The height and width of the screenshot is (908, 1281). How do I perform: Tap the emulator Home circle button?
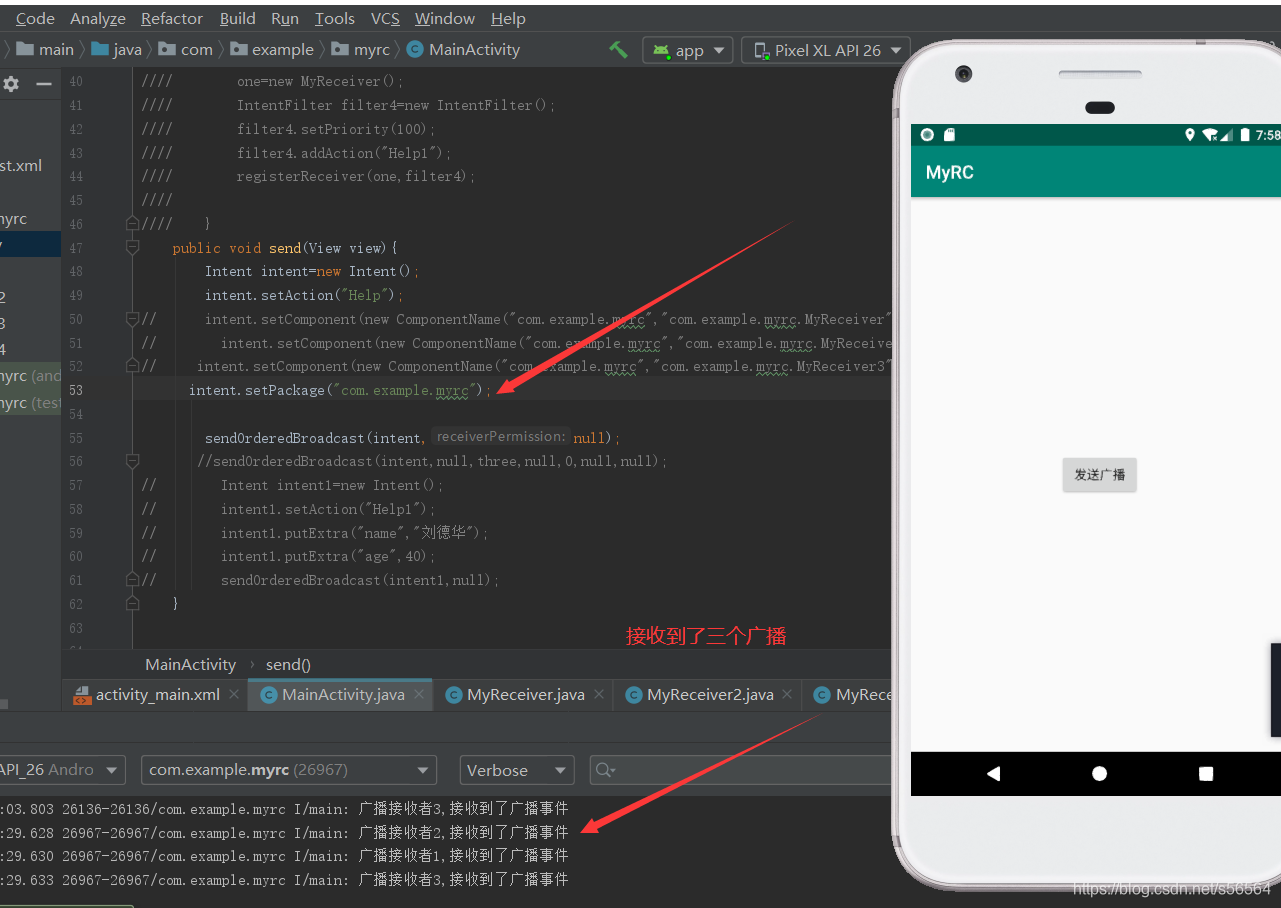coord(1099,773)
